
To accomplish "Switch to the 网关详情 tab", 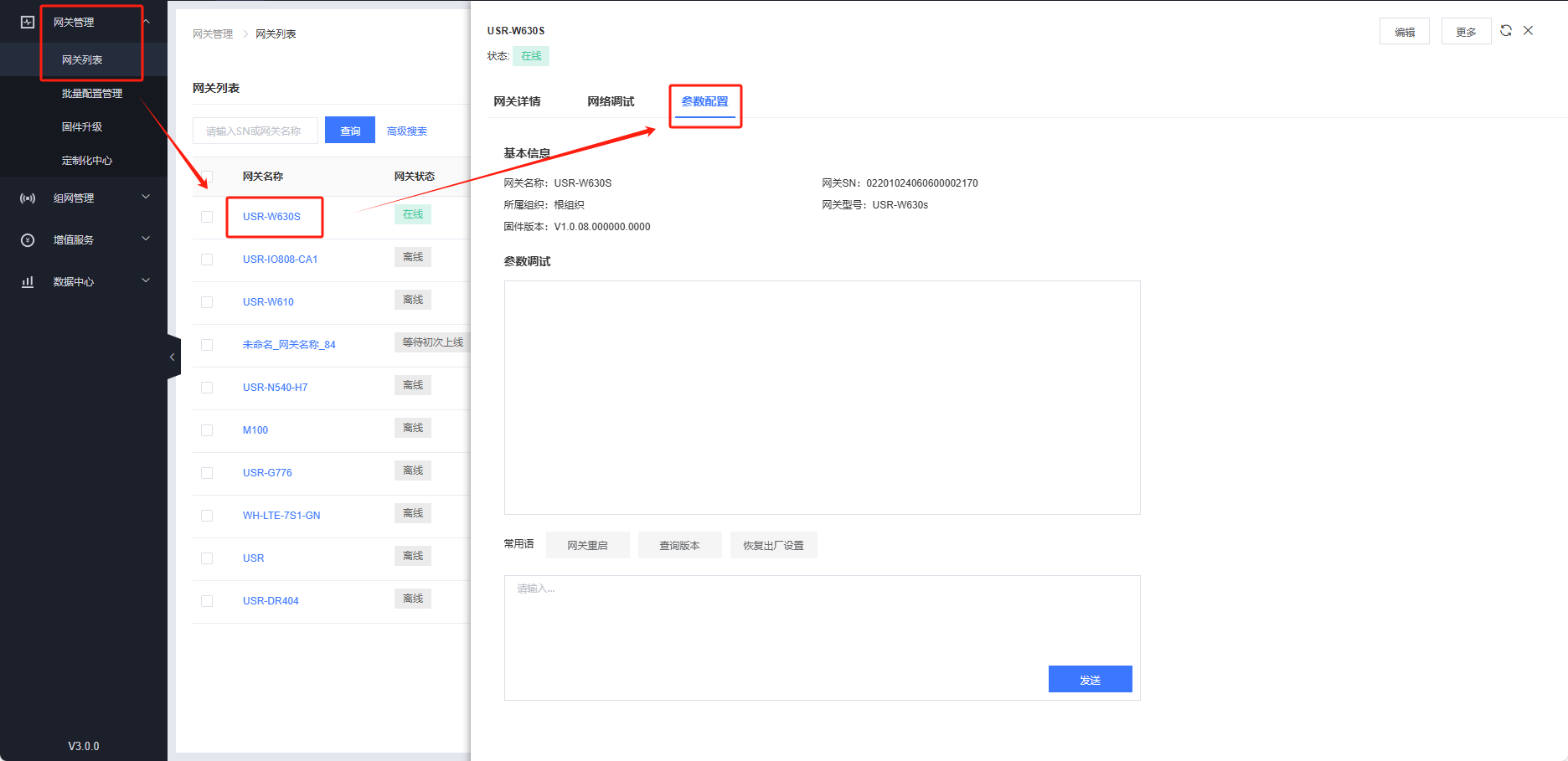I will (517, 101).
